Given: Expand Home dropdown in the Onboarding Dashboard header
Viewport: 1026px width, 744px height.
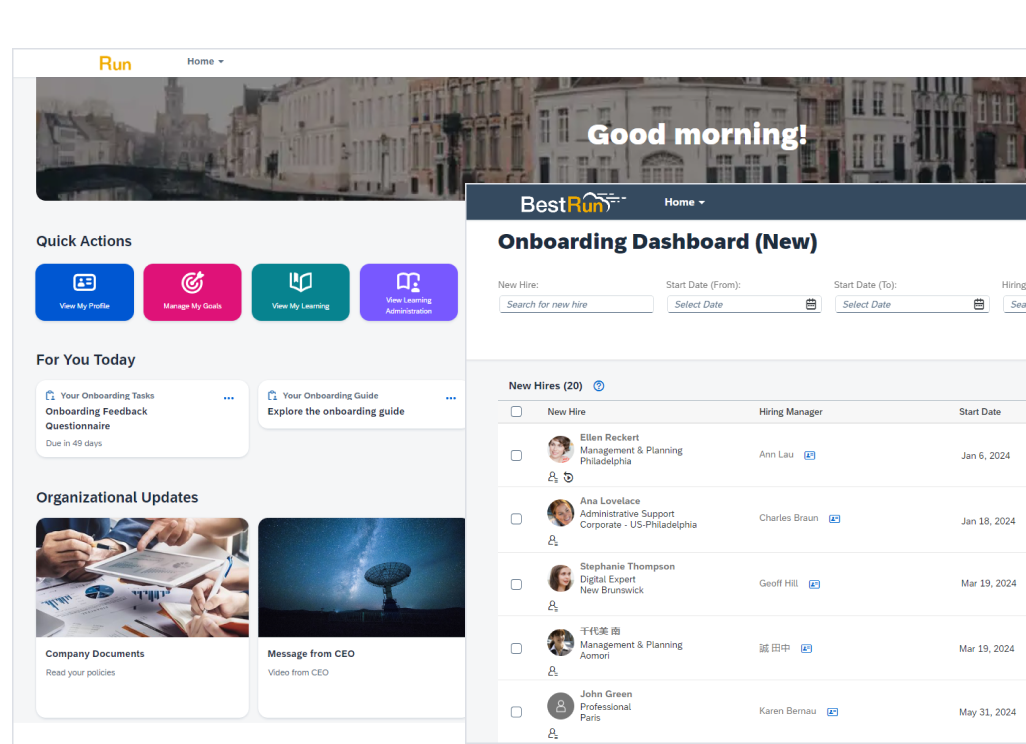Looking at the screenshot, I should point(684,202).
